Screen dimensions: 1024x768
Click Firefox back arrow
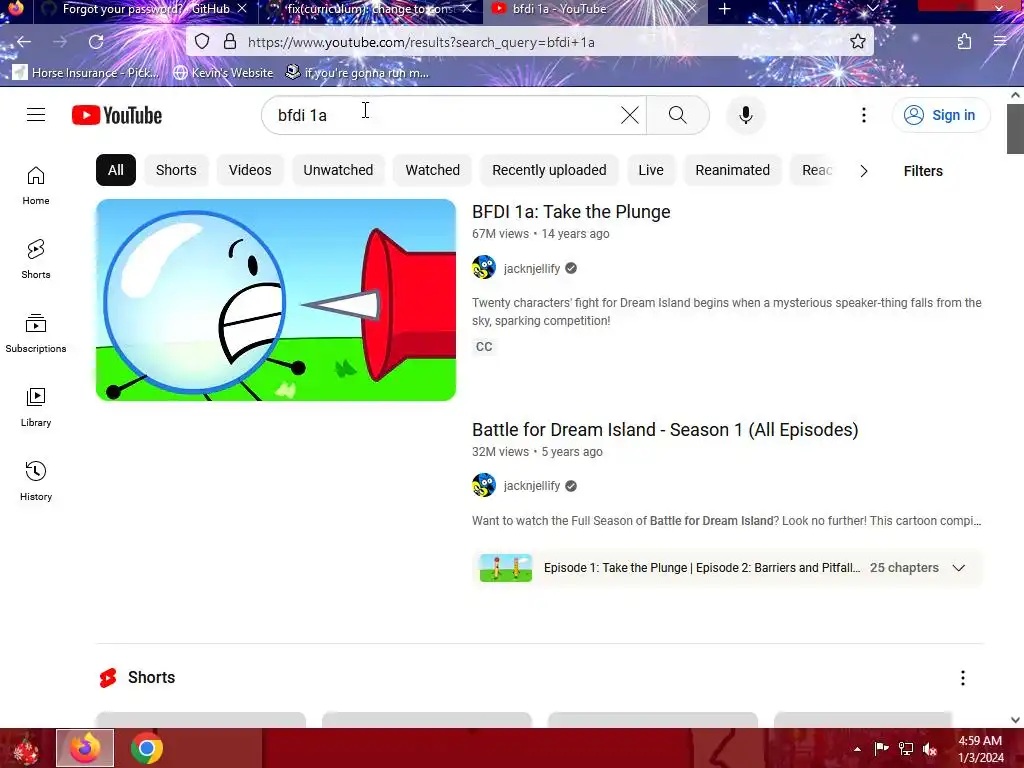(24, 42)
